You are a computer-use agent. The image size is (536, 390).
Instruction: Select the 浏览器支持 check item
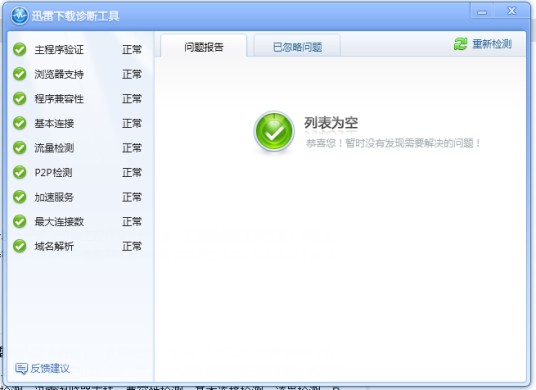59,75
